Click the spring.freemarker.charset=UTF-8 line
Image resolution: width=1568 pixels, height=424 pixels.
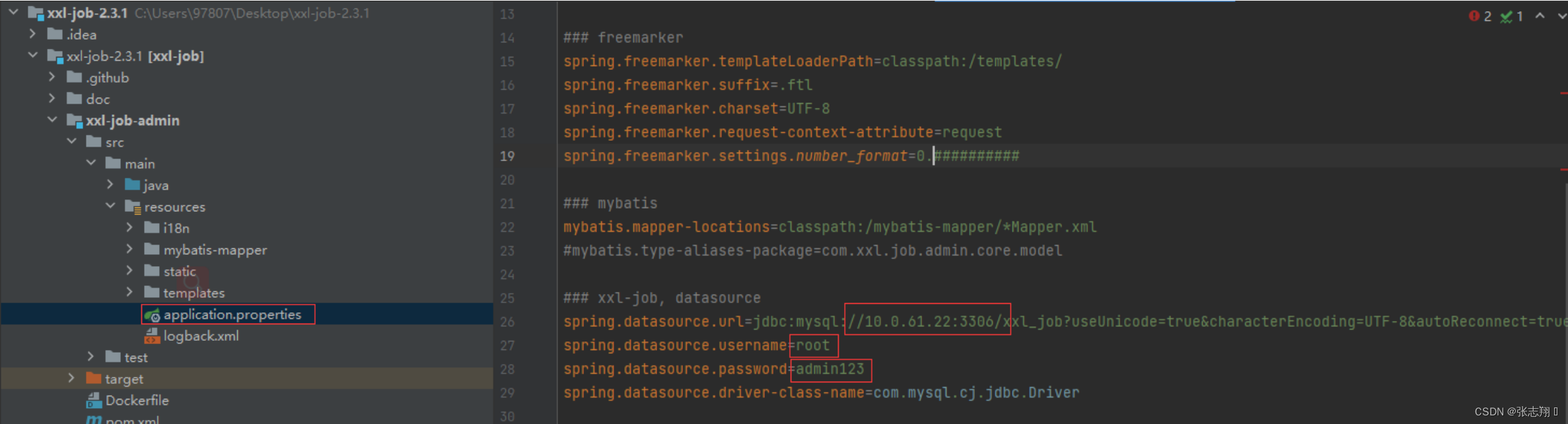tap(697, 108)
